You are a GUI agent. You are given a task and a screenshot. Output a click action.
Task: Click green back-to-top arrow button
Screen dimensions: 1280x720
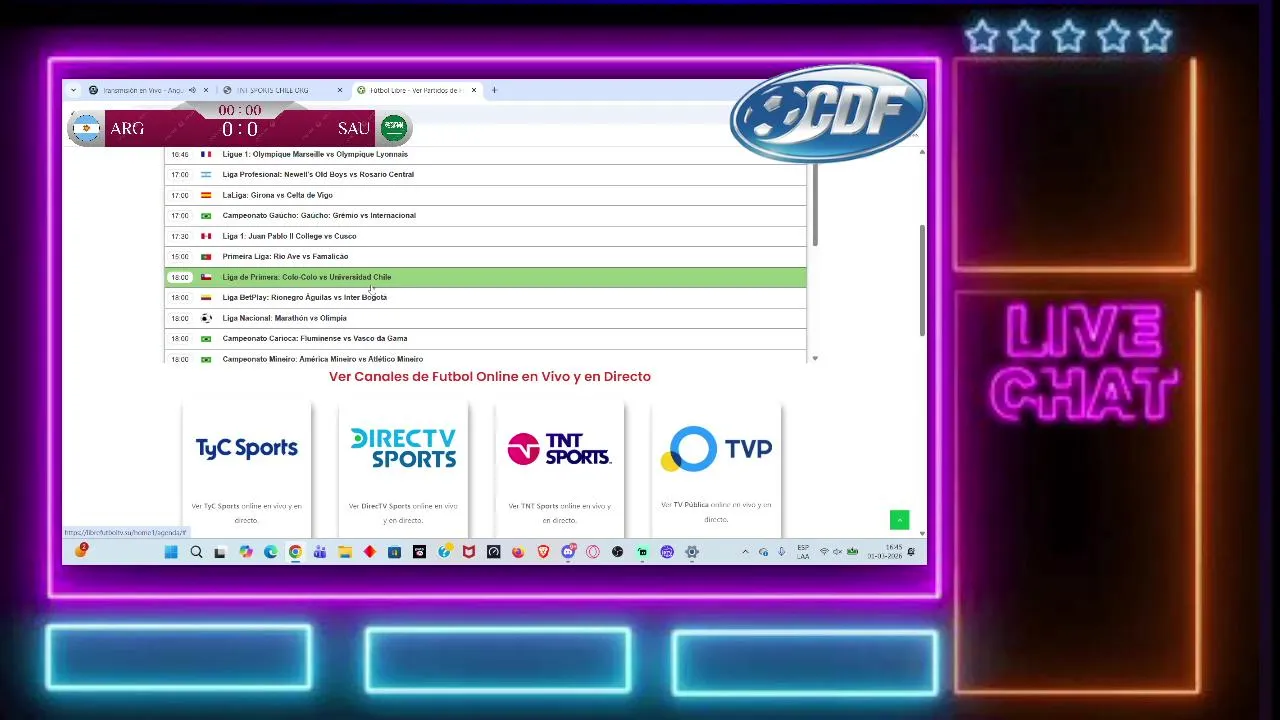click(899, 520)
